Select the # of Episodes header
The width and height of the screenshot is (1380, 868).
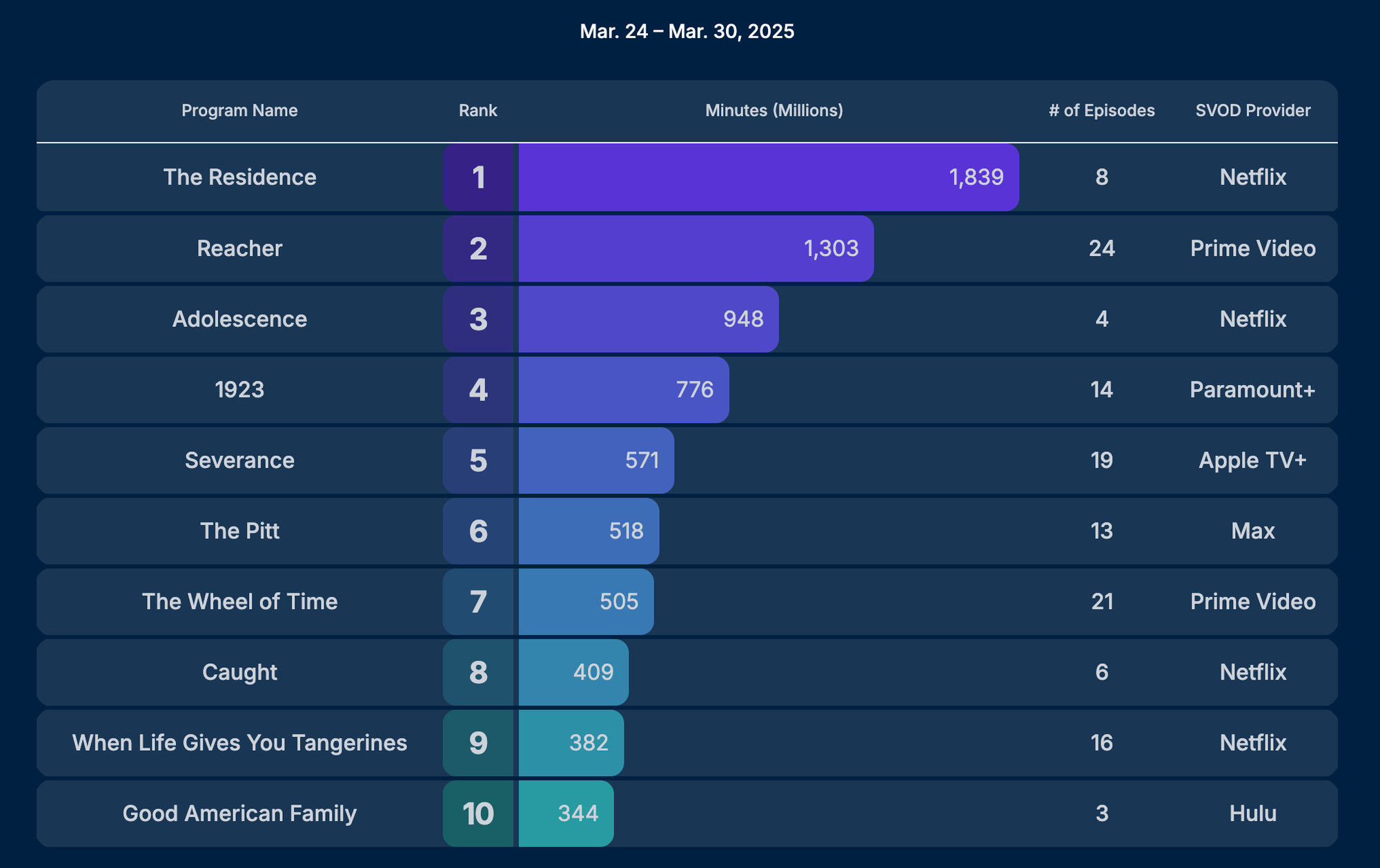1101,110
